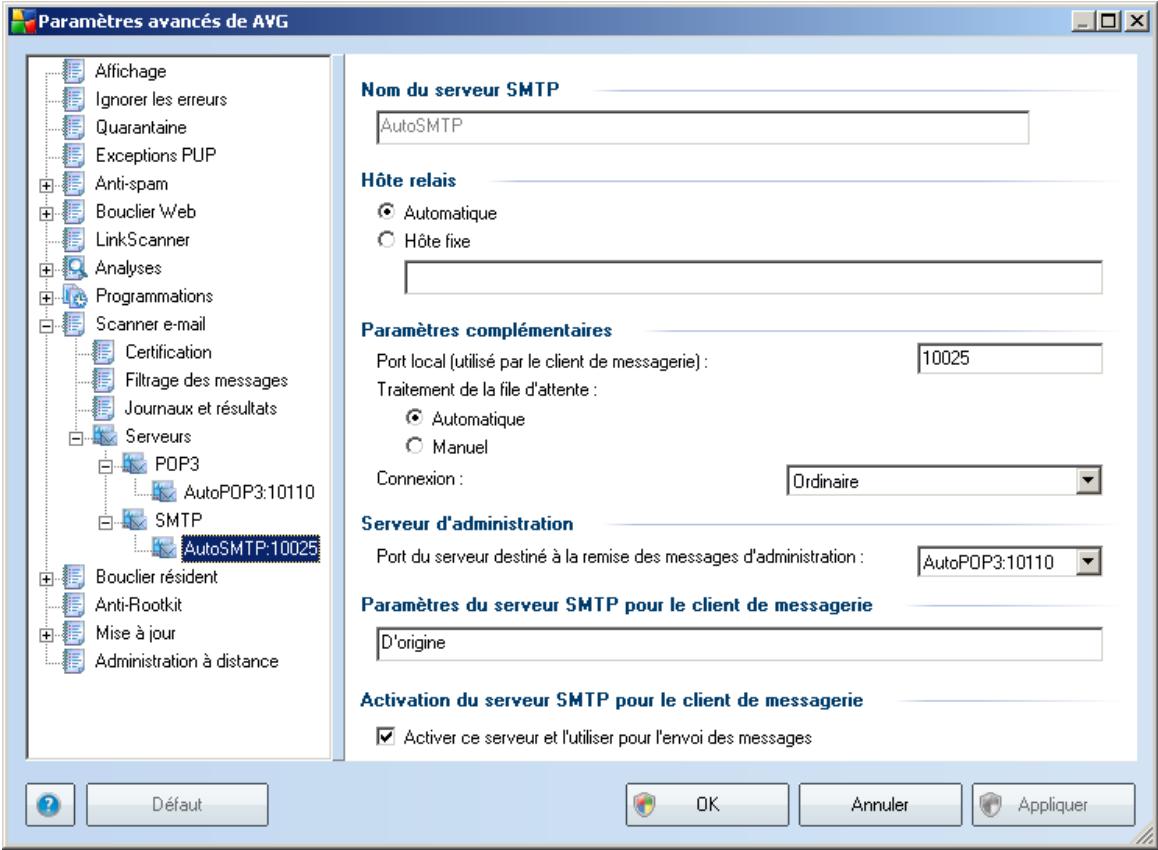The image size is (1158, 850).
Task: Click the Anti-spam page icon
Action: click(73, 183)
